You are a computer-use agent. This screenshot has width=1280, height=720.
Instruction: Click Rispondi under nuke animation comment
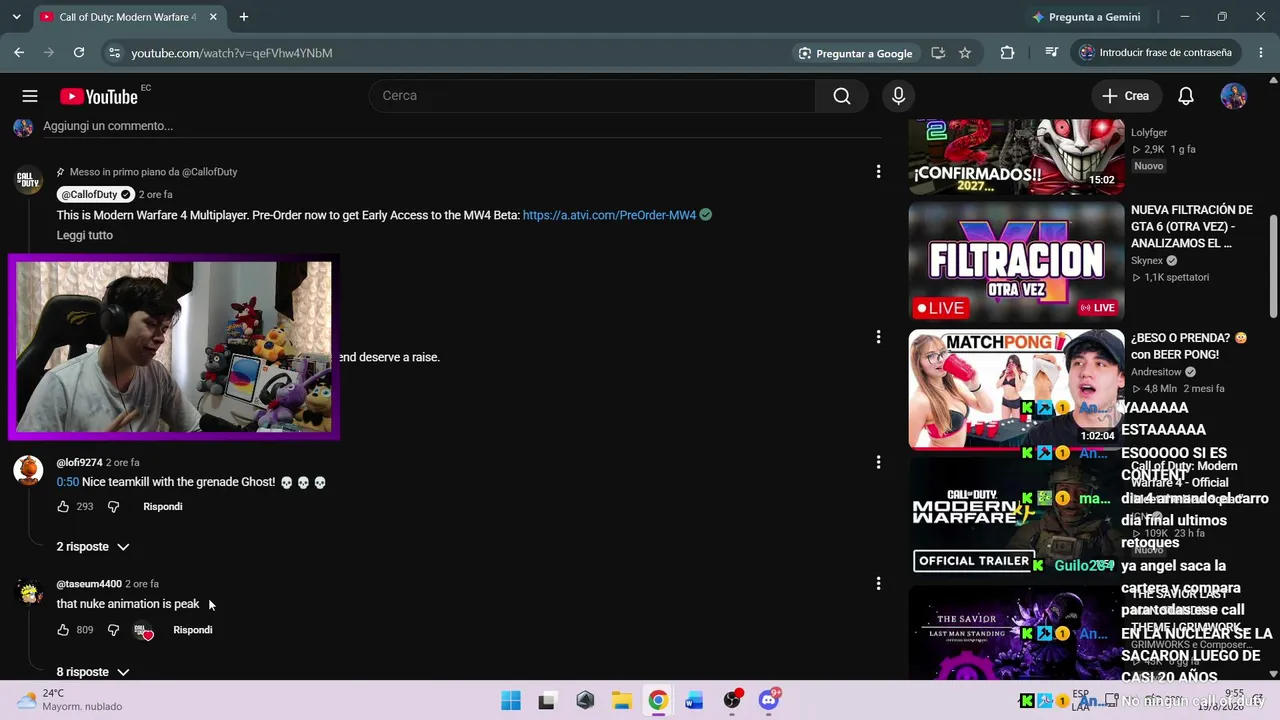[193, 630]
